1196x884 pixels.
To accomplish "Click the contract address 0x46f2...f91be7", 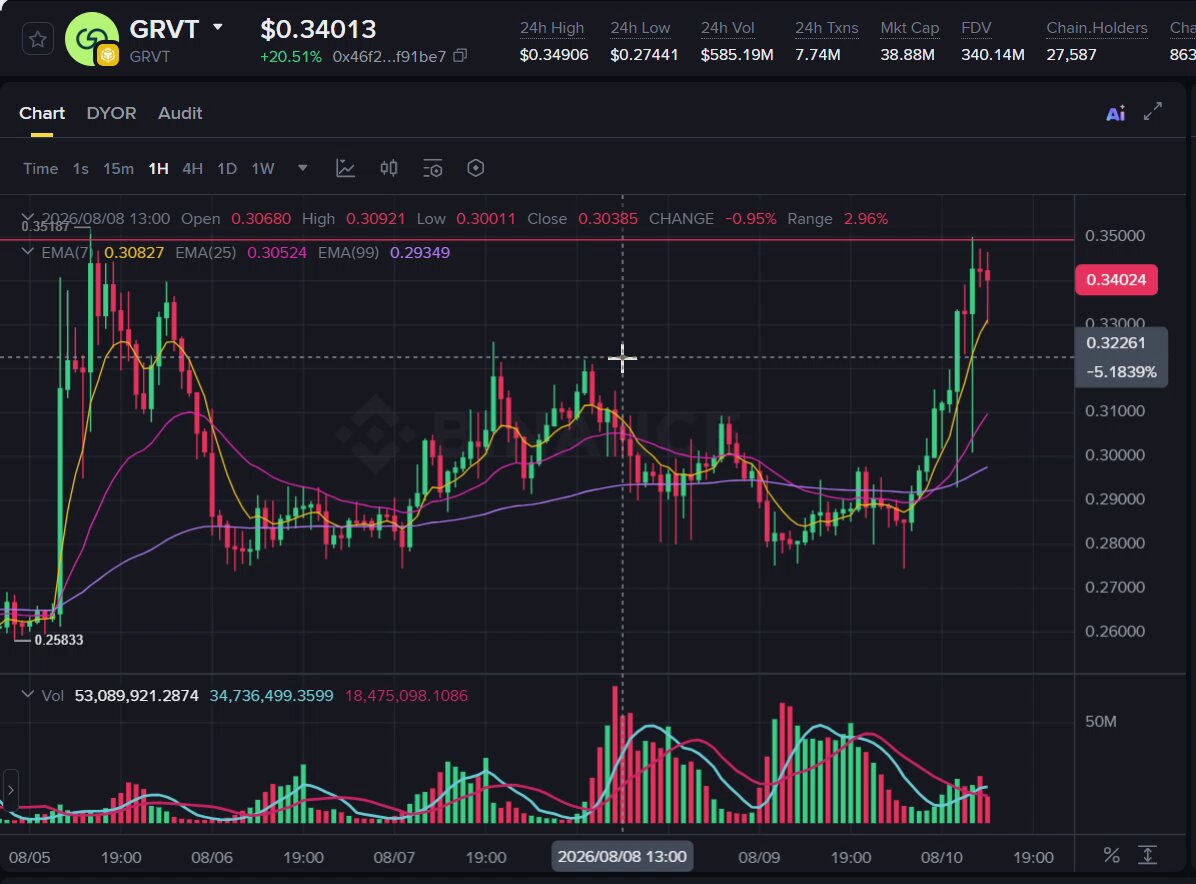I will 389,56.
